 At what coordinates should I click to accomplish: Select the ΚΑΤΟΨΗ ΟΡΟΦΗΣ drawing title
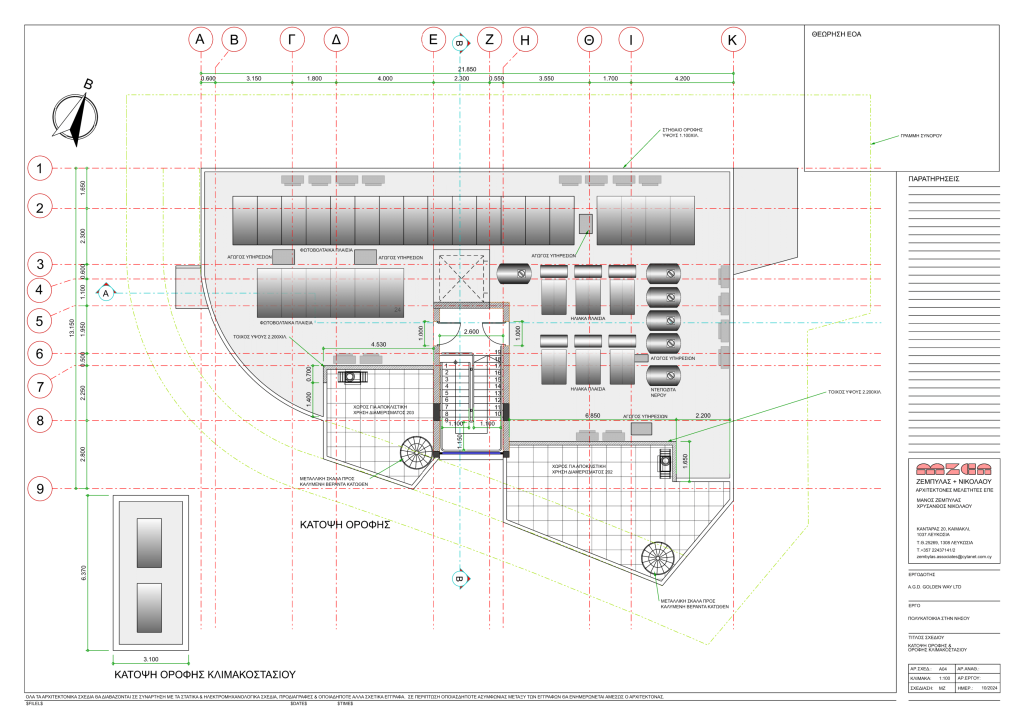click(344, 524)
